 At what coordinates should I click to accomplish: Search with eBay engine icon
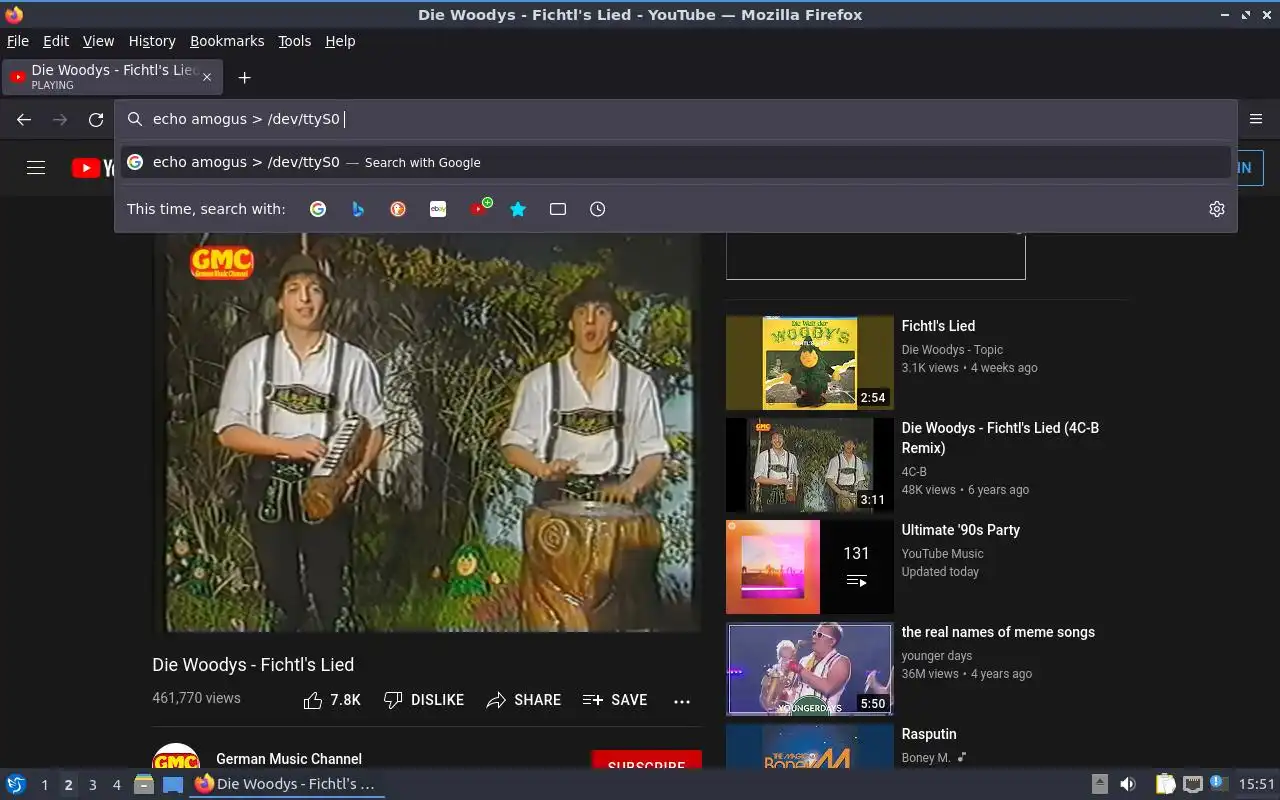[438, 209]
